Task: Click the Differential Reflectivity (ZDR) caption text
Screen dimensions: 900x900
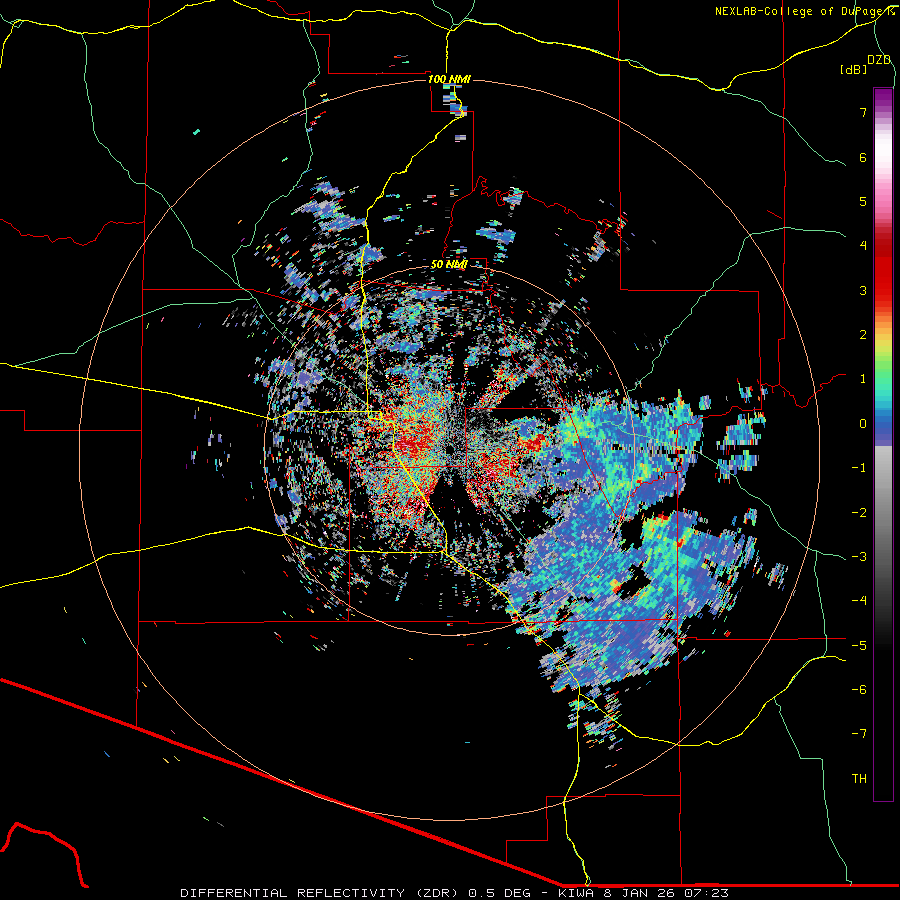Action: (x=321, y=893)
